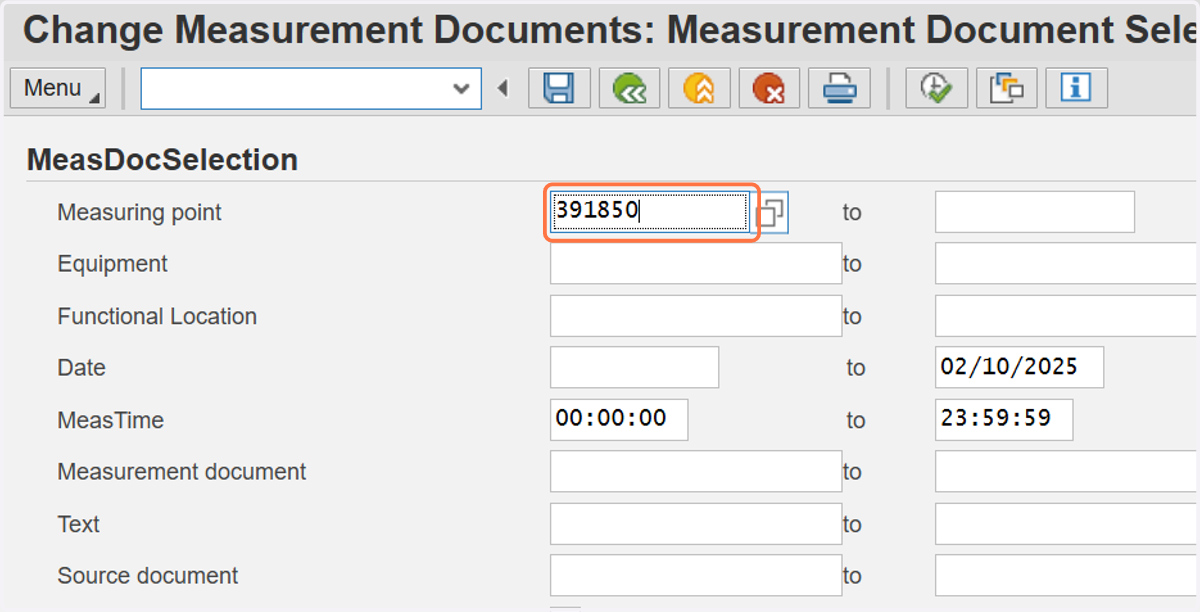Click the blue Information icon
The height and width of the screenshot is (612, 1200).
(x=1076, y=89)
